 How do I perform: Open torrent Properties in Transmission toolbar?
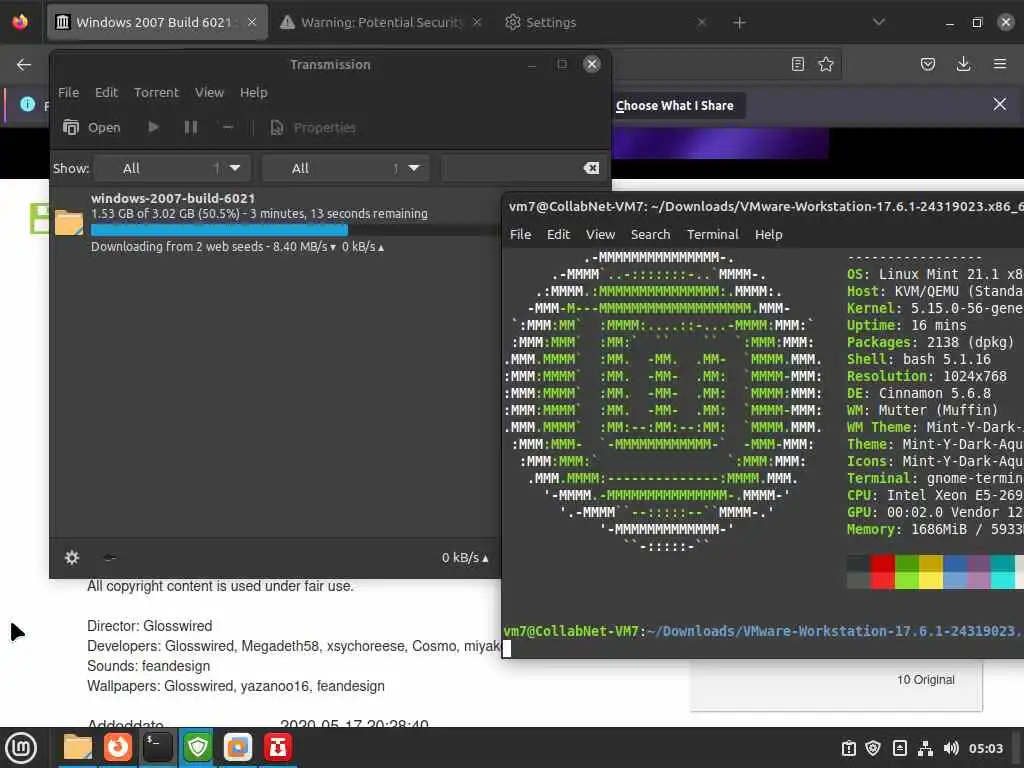pos(313,127)
